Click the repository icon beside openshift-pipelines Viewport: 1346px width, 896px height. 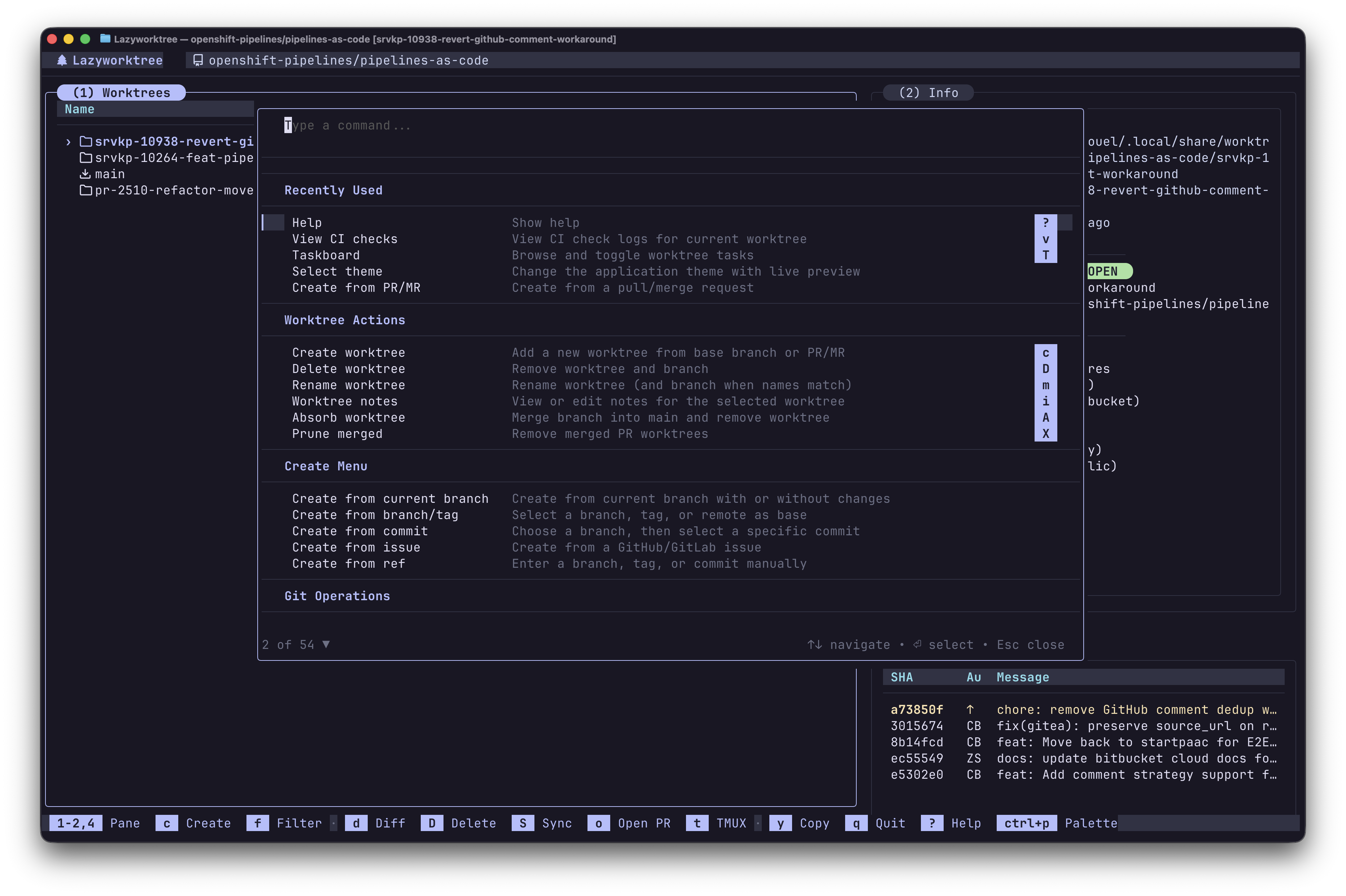(x=198, y=60)
